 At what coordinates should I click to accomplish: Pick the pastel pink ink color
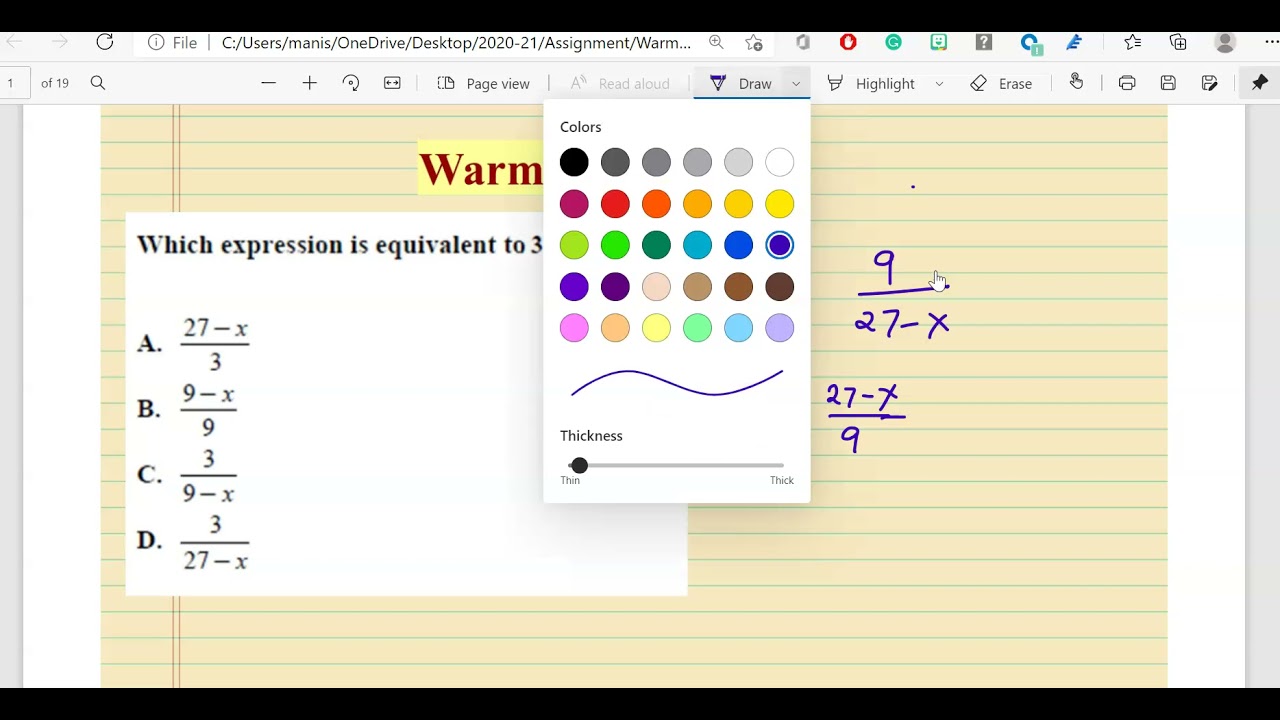pos(574,328)
